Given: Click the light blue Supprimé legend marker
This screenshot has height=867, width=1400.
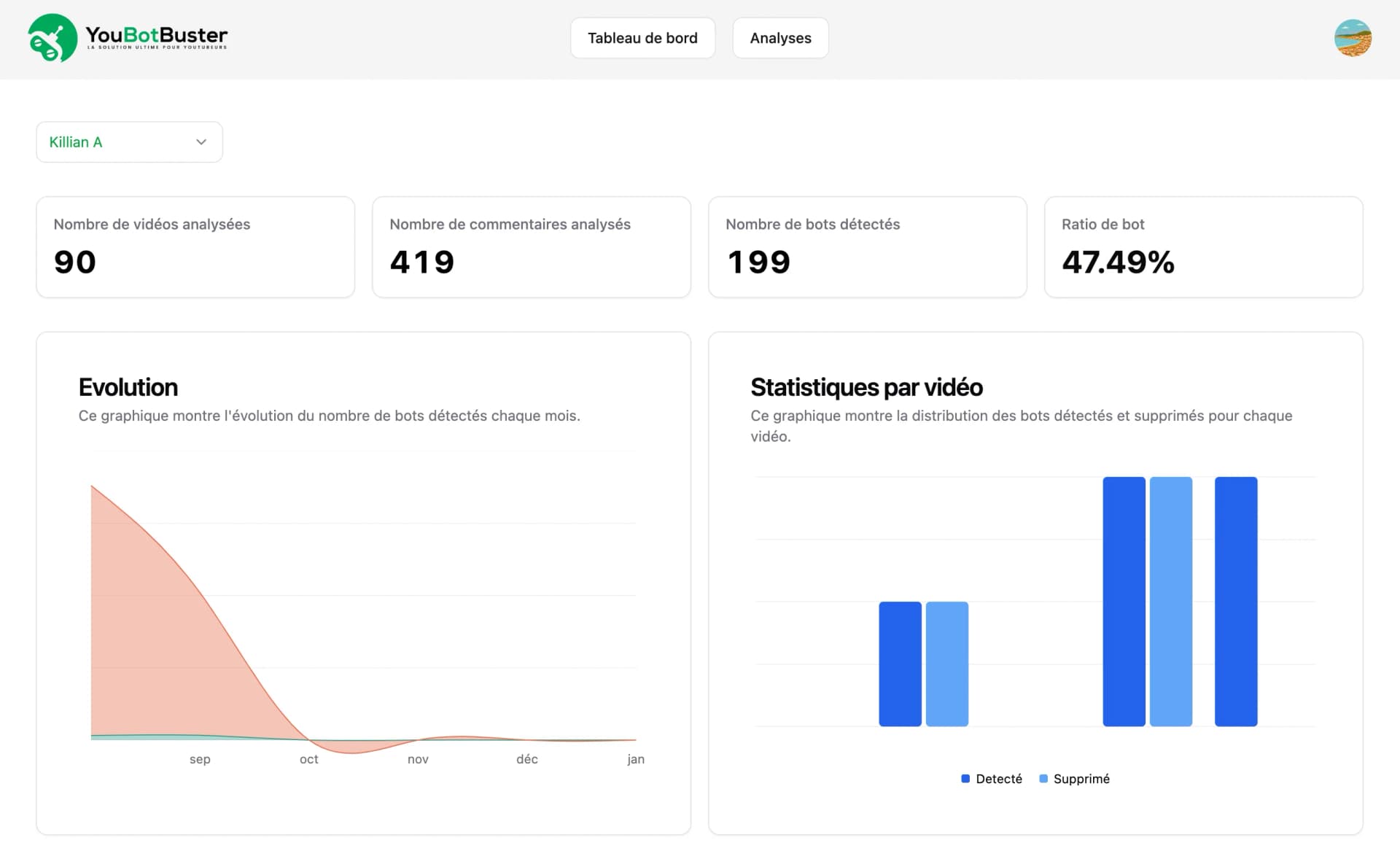Looking at the screenshot, I should tap(1044, 778).
